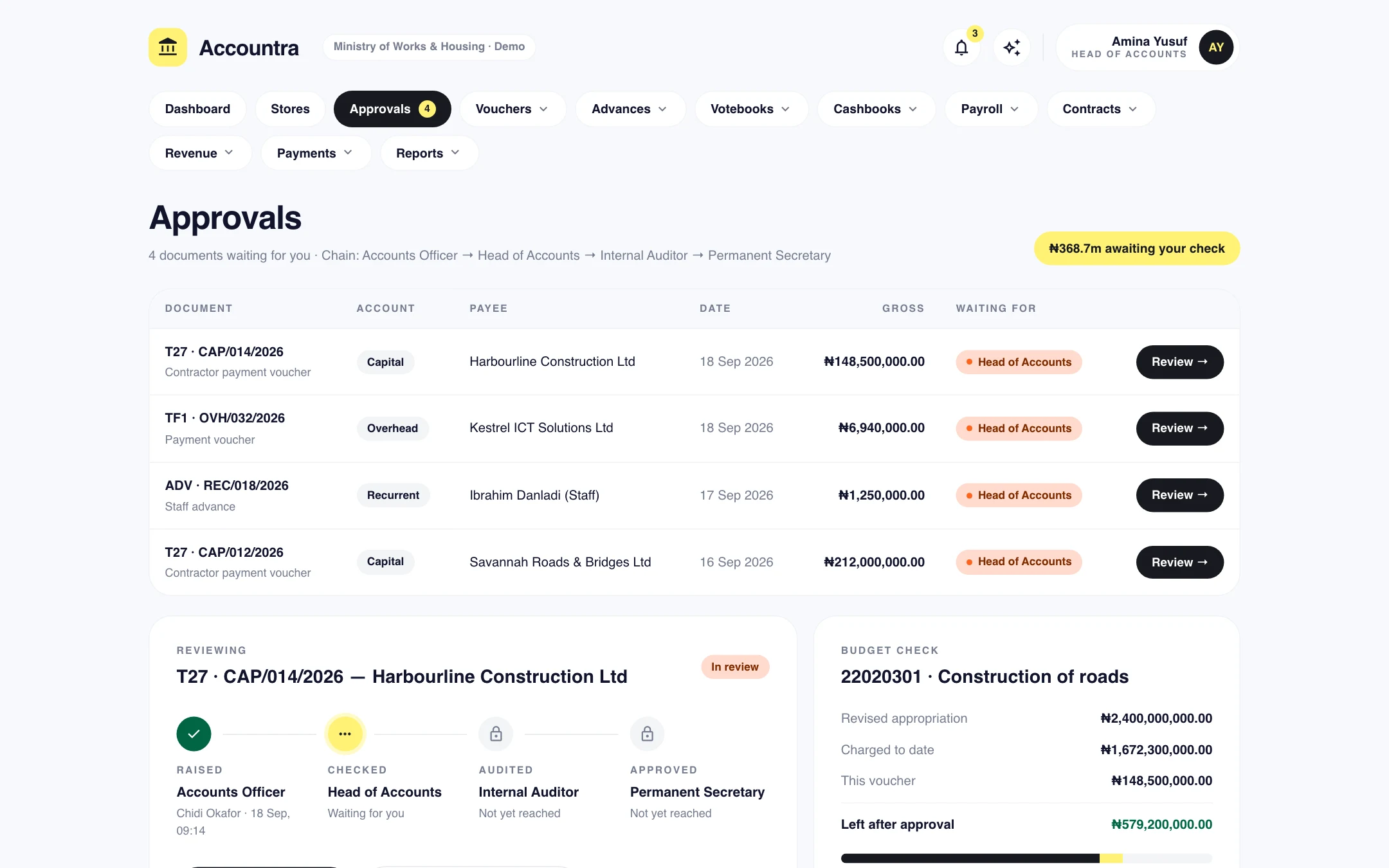Click the ₦368.7m awaiting your check pill
This screenshot has height=868, width=1389.
click(x=1136, y=248)
